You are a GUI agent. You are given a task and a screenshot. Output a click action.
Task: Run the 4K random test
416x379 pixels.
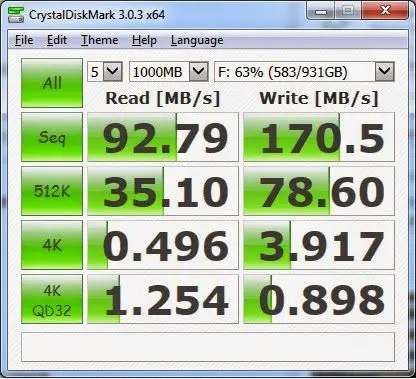coord(52,245)
